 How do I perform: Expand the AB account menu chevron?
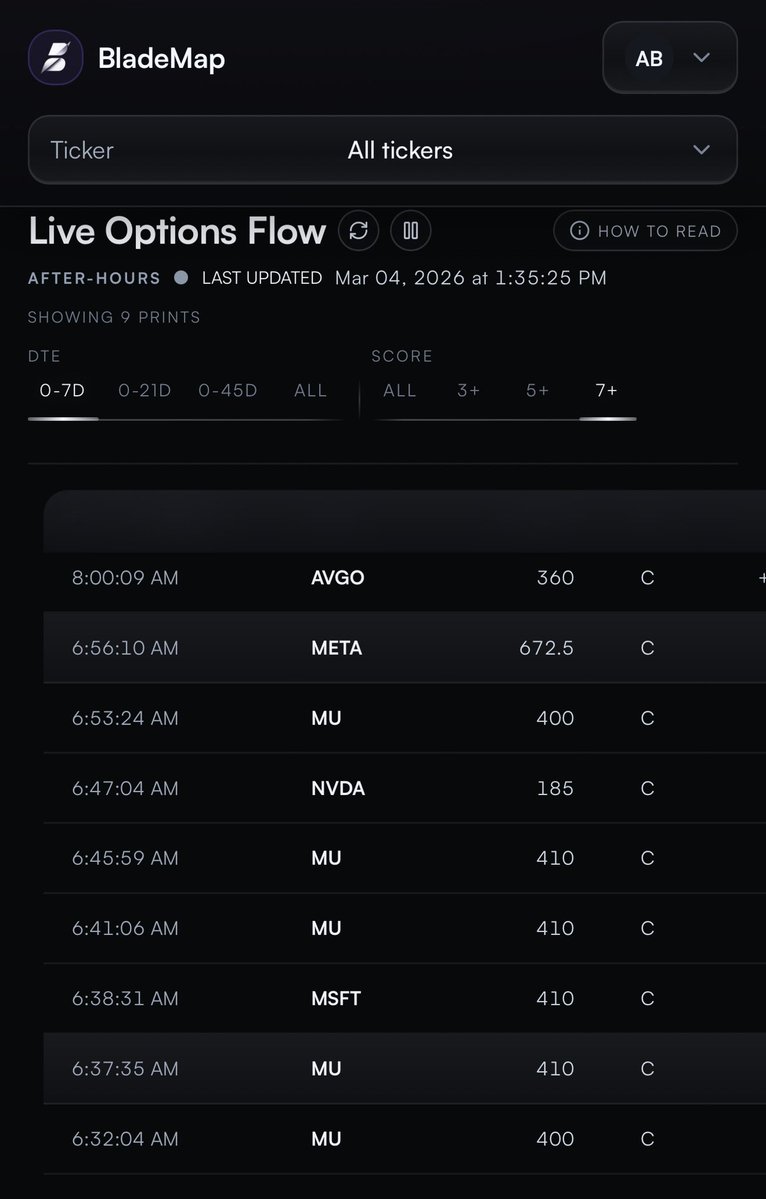tap(702, 58)
